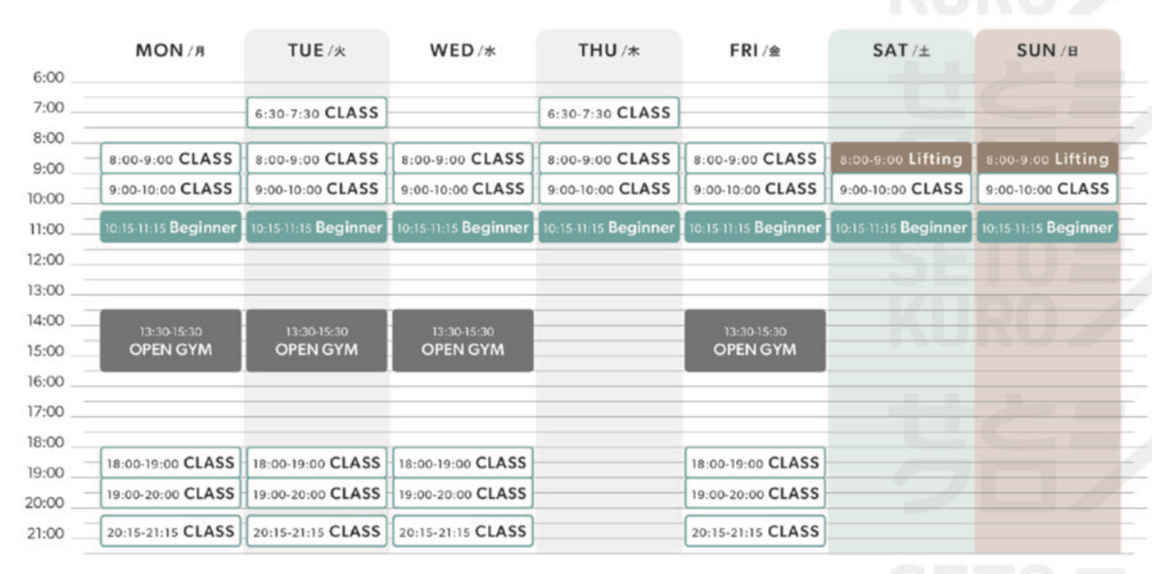Click the THU column header

(608, 51)
